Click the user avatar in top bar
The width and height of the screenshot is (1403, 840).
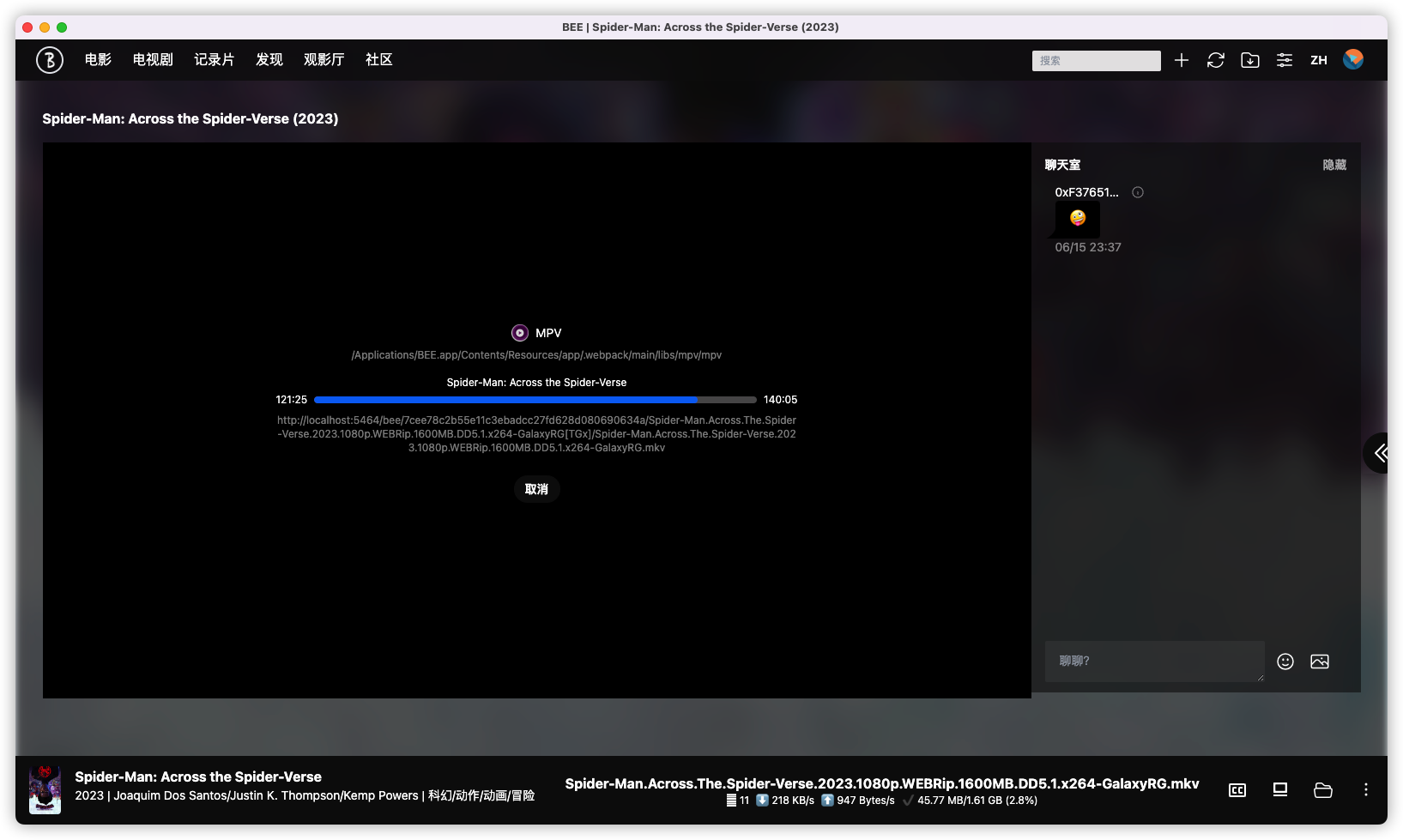tap(1353, 59)
